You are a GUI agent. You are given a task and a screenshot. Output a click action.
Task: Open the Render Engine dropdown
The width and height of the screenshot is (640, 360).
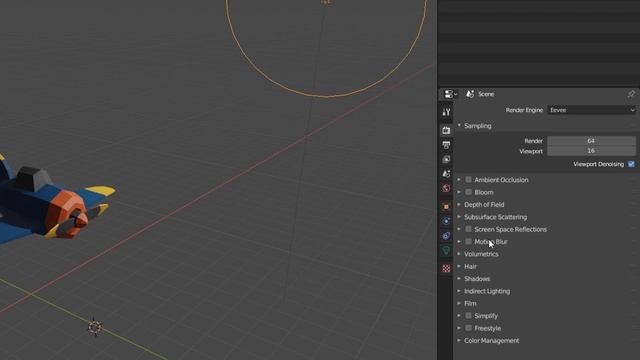(x=591, y=110)
